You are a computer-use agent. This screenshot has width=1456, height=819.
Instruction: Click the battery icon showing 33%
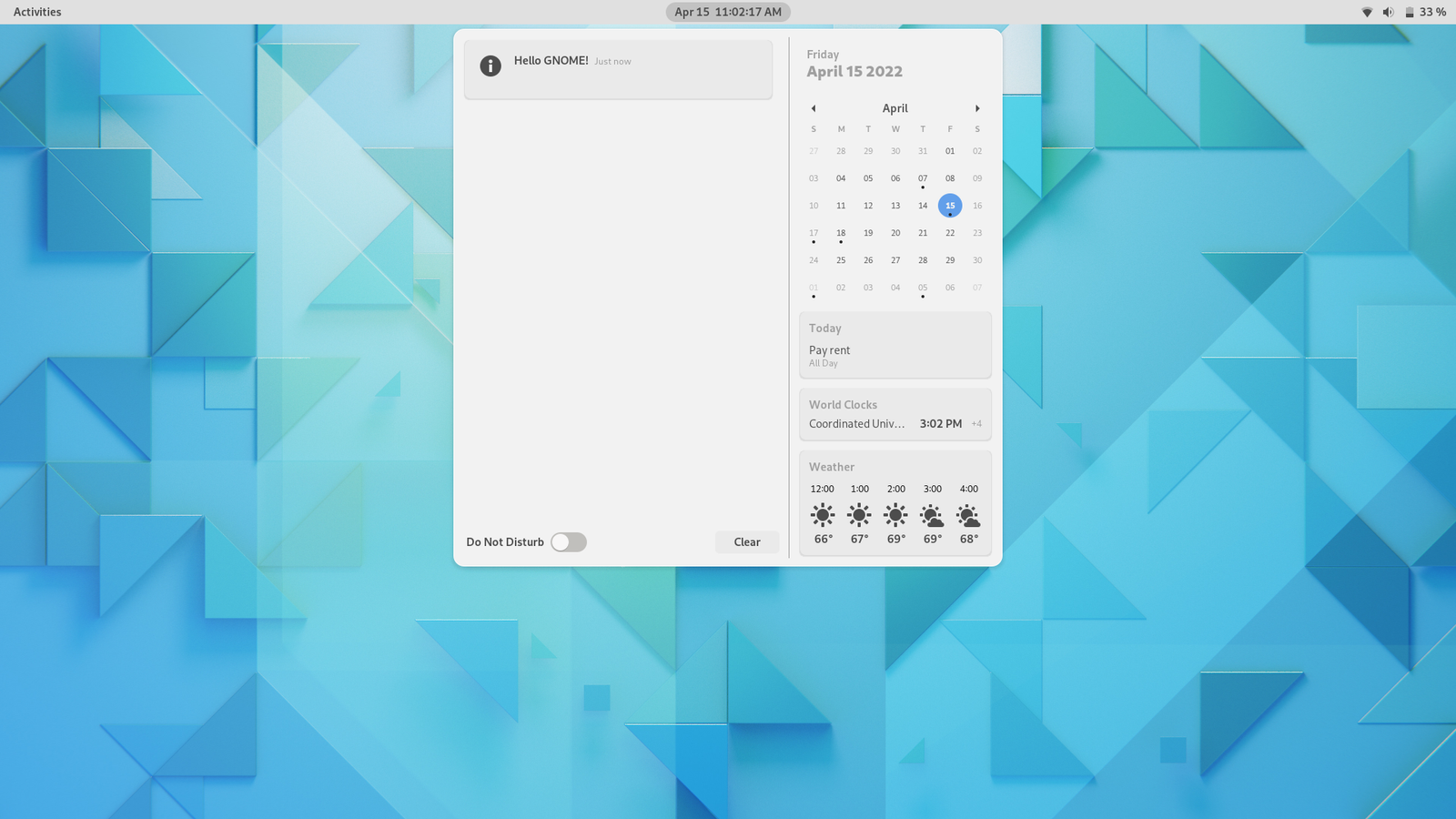pos(1411,12)
